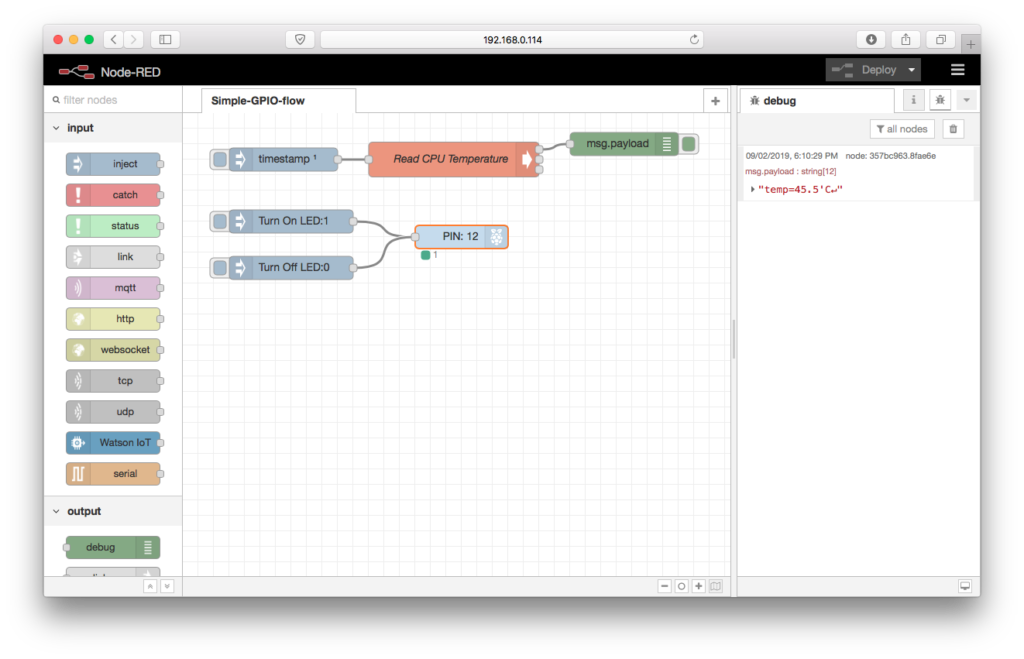Image resolution: width=1024 pixels, height=659 pixels.
Task: Collapse the input section in the palette
Action: pyautogui.click(x=56, y=128)
